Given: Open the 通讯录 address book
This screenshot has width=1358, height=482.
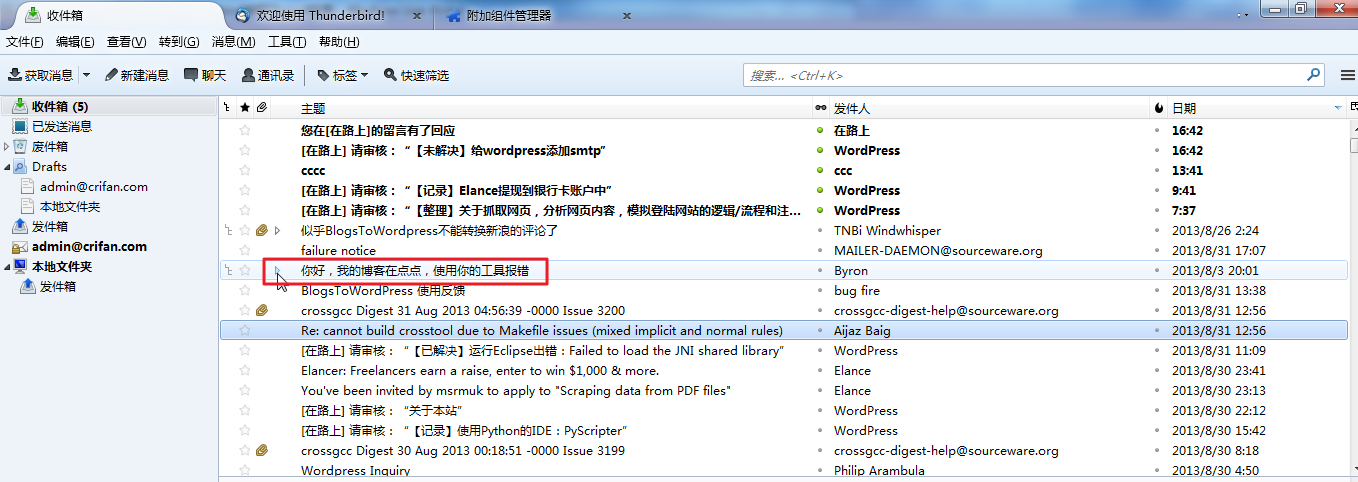Looking at the screenshot, I should (x=268, y=75).
